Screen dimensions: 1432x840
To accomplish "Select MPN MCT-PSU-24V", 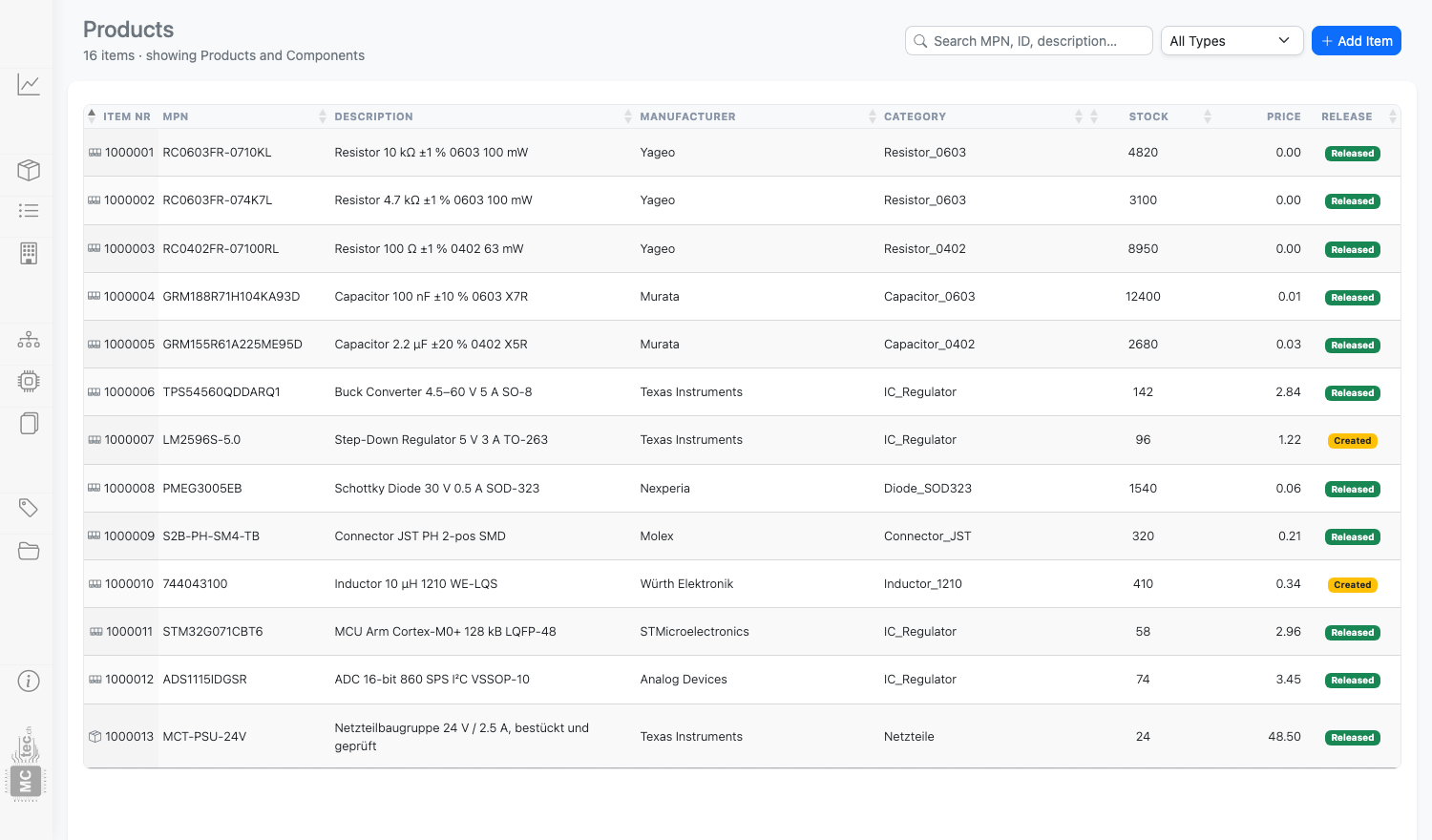I will (x=205, y=737).
